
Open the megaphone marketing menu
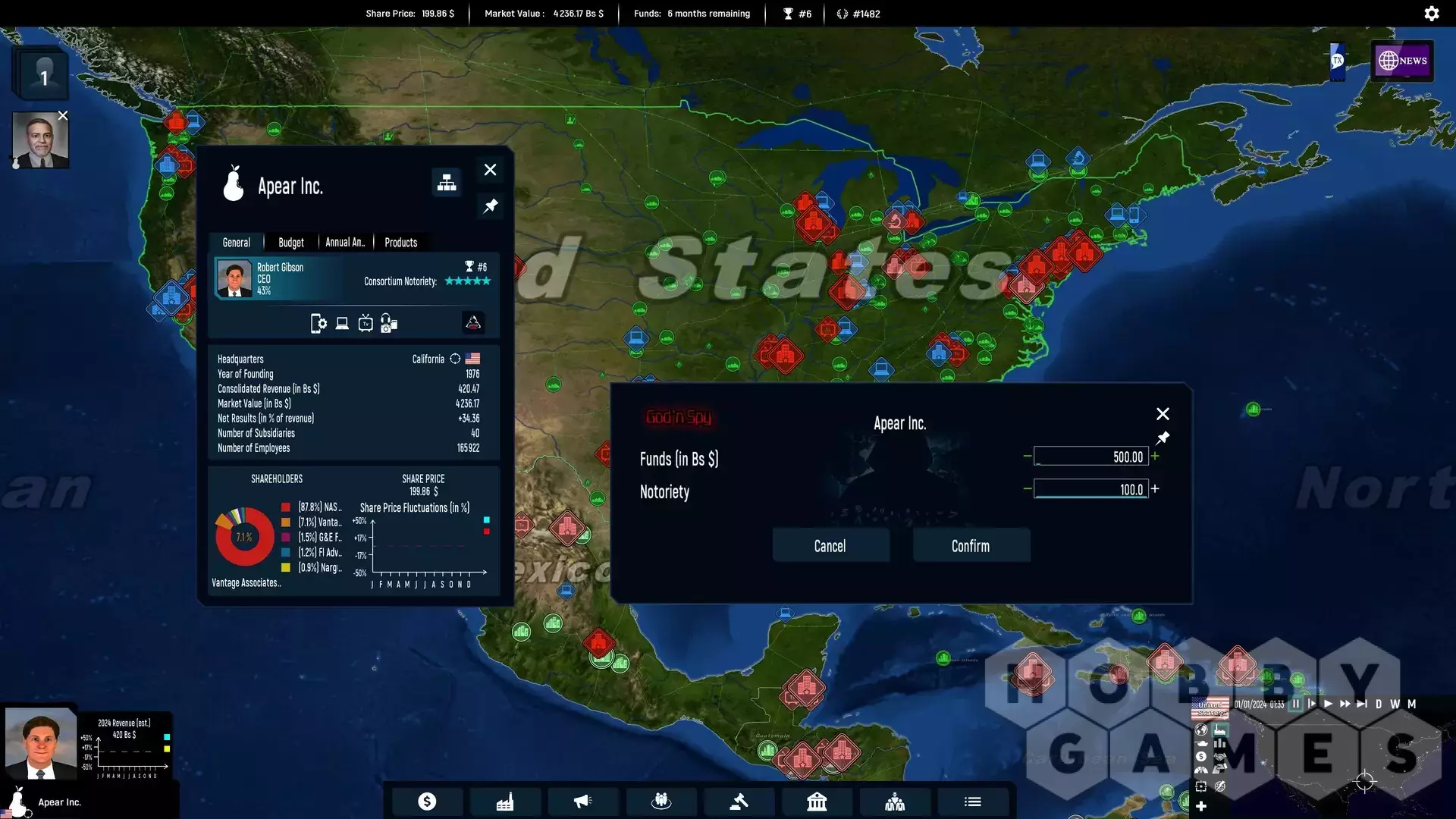[582, 802]
